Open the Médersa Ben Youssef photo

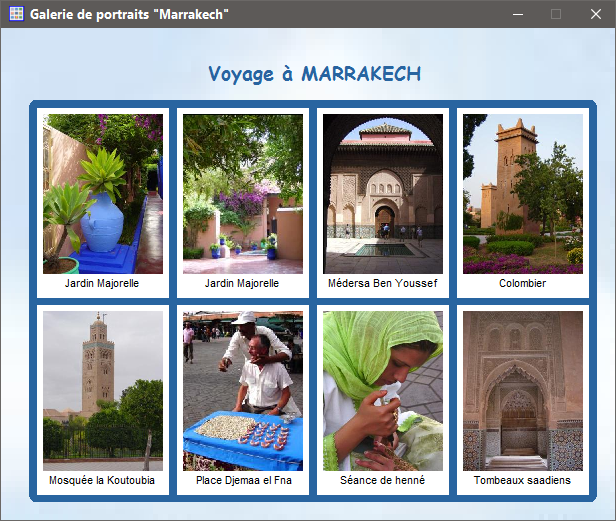(383, 194)
